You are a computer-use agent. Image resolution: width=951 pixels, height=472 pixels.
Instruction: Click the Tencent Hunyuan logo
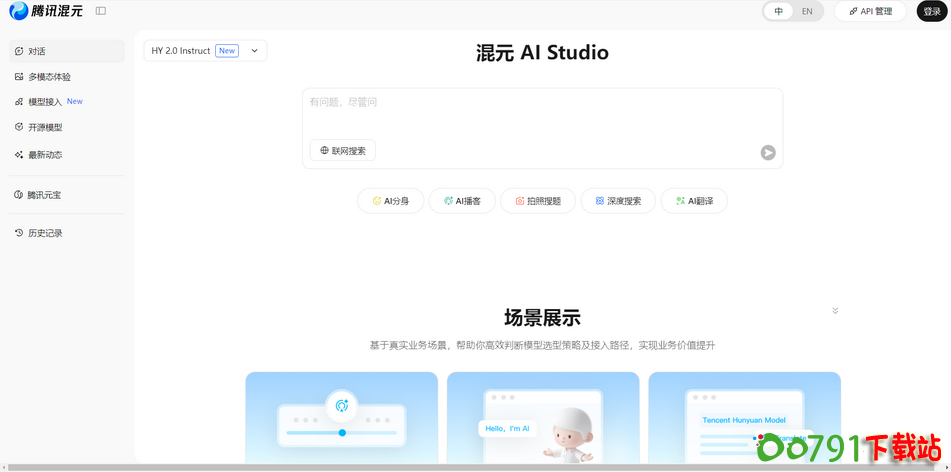(x=45, y=10)
